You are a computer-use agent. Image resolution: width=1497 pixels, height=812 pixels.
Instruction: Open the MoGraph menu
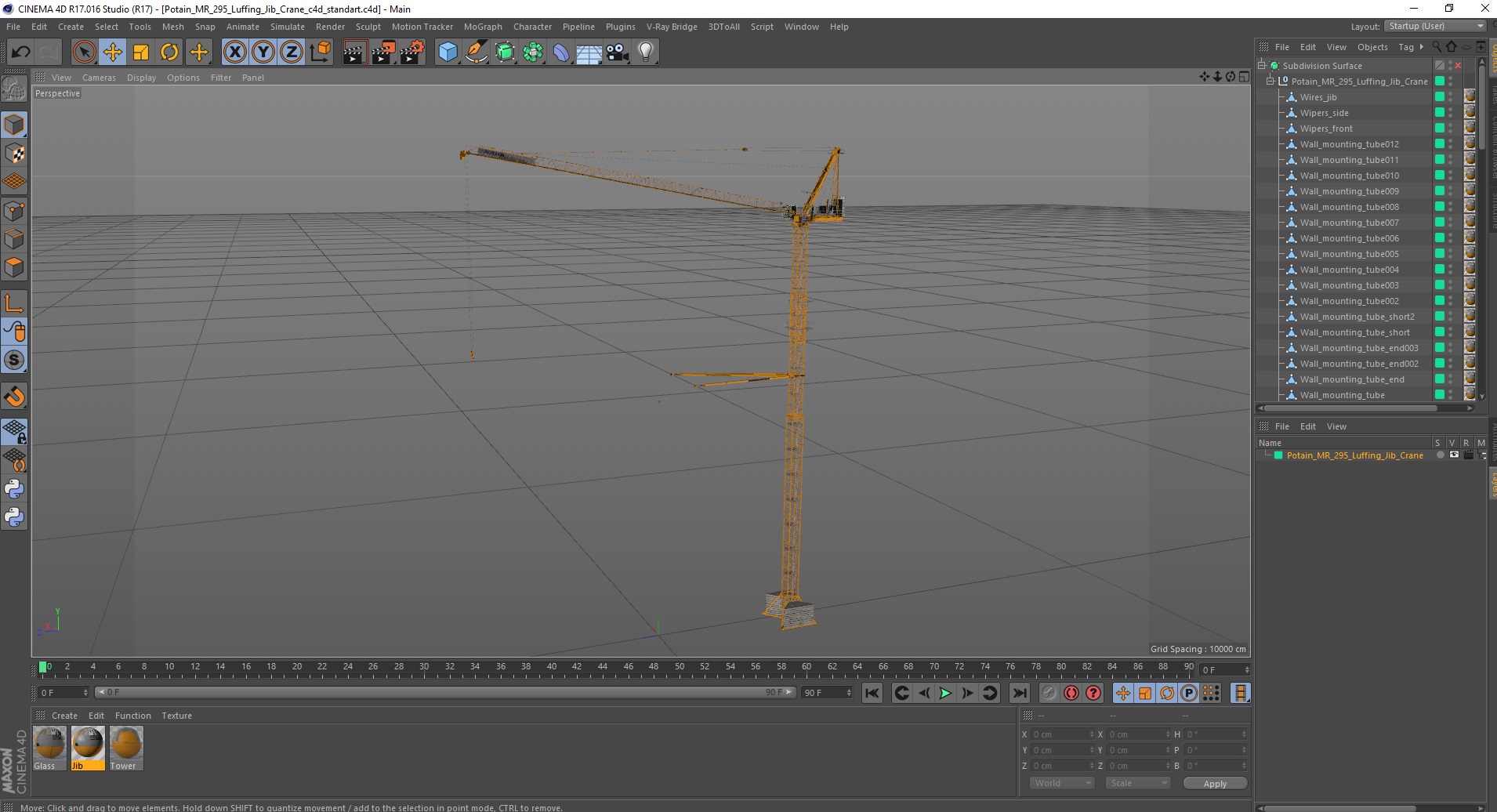point(483,27)
